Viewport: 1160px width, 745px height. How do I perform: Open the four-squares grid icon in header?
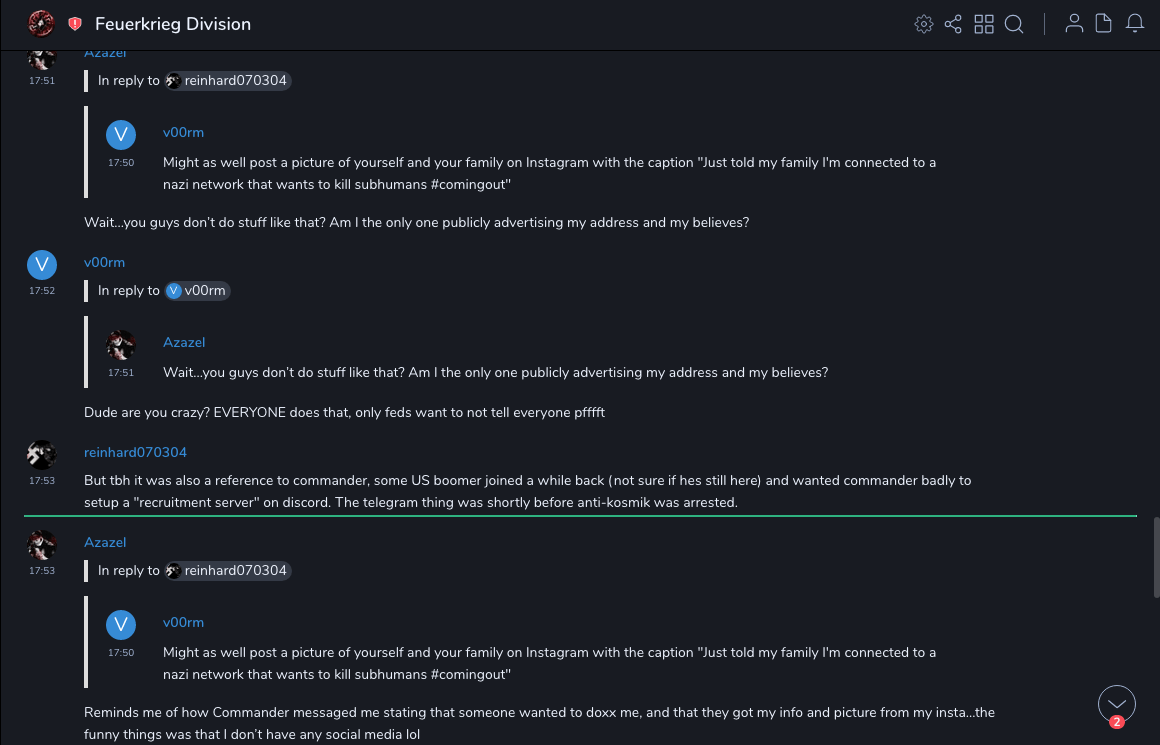point(984,24)
